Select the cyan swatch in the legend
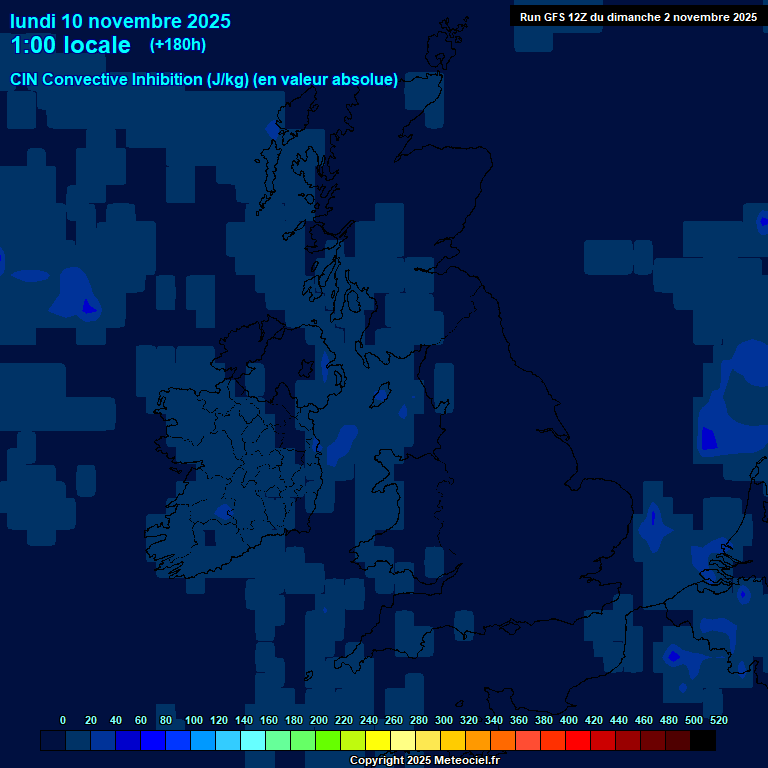Screen dimensions: 768x768 (x=253, y=741)
